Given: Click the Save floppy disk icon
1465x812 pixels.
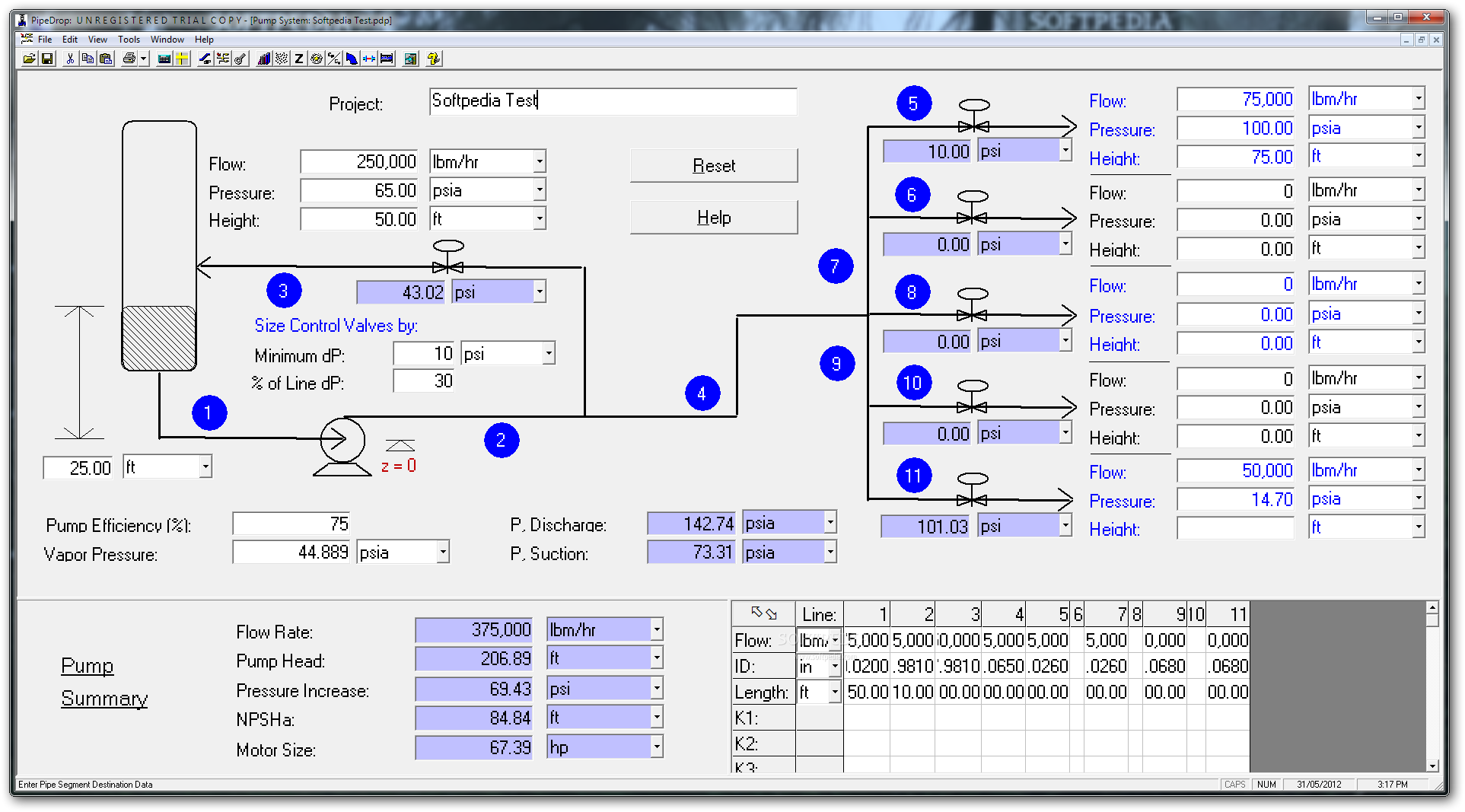Looking at the screenshot, I should 47,59.
